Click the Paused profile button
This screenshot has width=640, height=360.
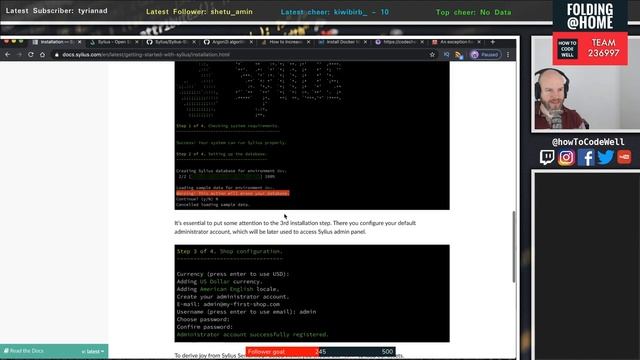485,54
